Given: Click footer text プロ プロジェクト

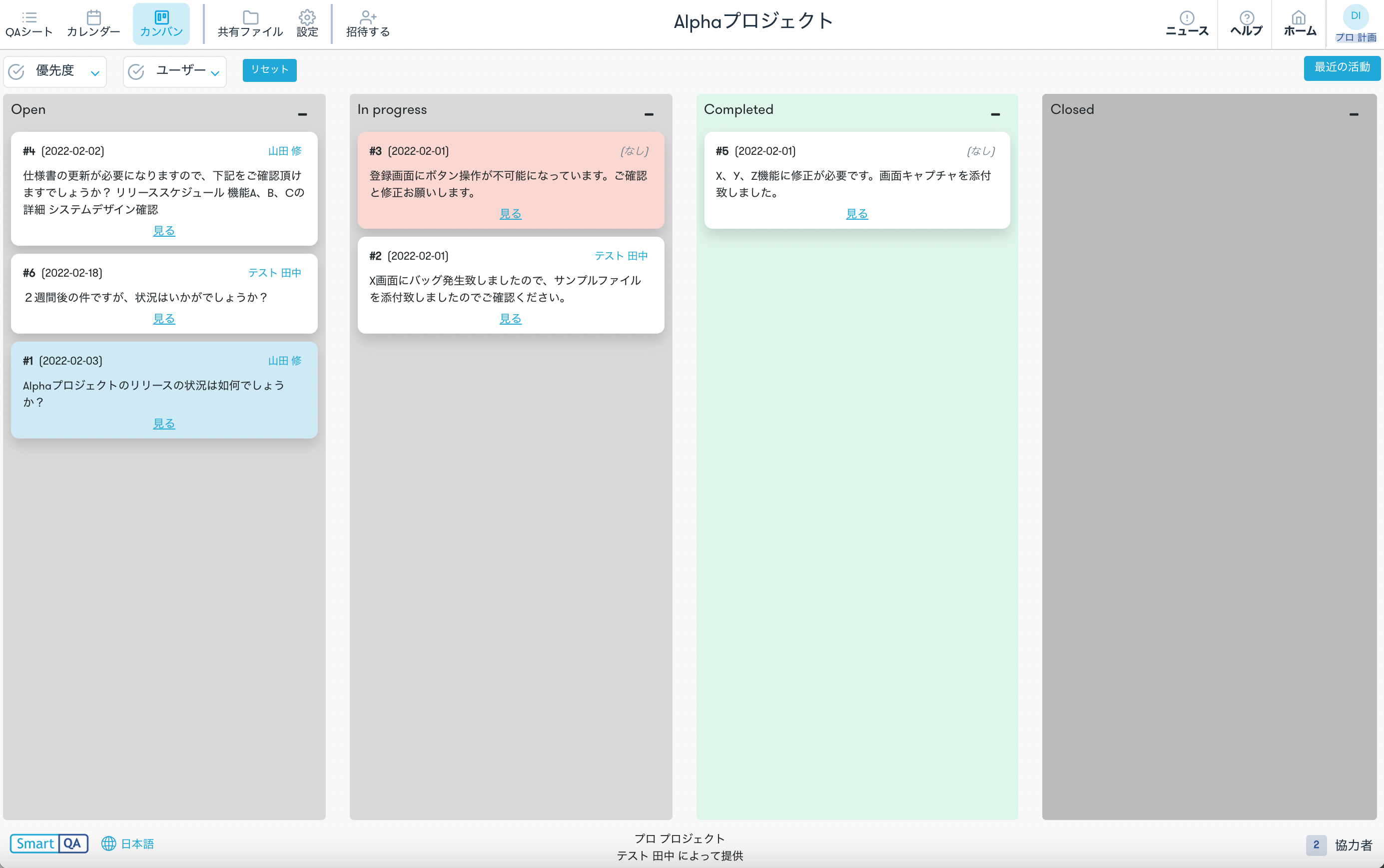Looking at the screenshot, I should click(680, 839).
